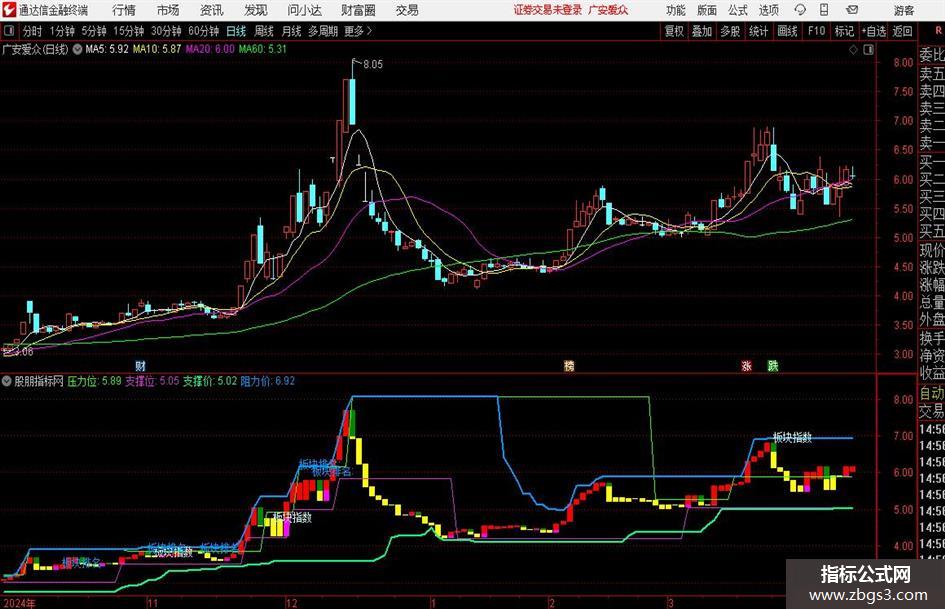
Task: Toggle the left panel layout icon
Action: coord(8,31)
